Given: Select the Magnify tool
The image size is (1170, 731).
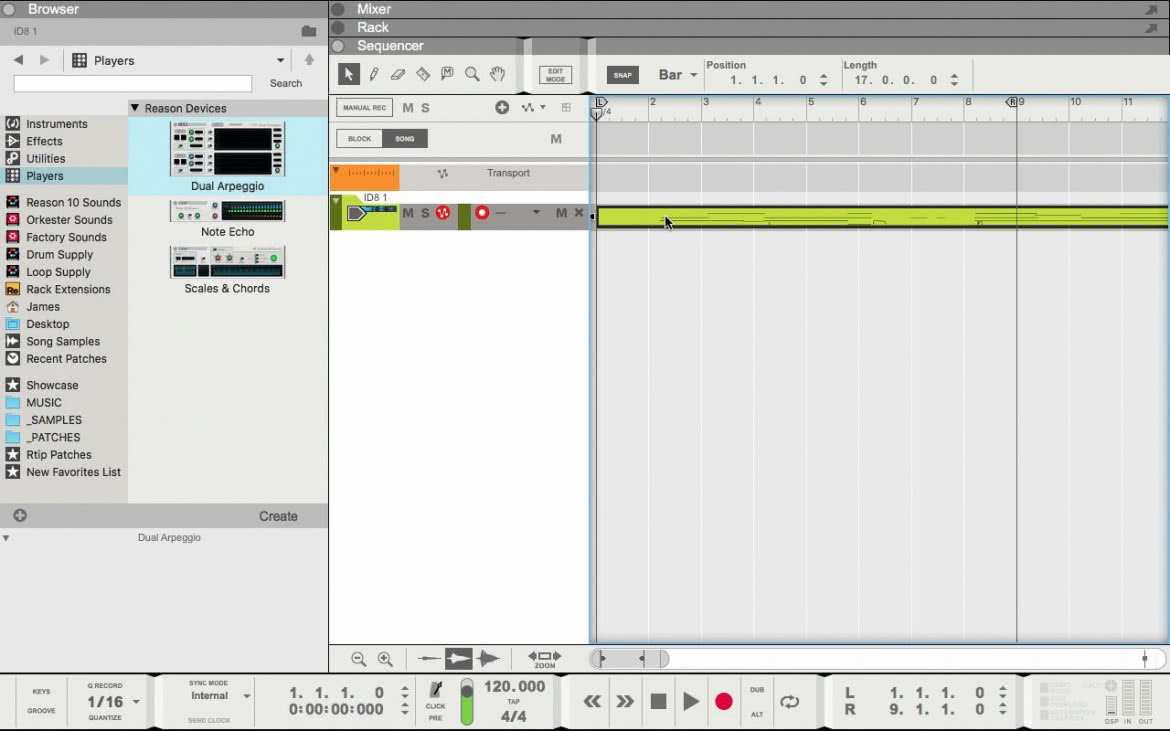Looking at the screenshot, I should coord(472,74).
